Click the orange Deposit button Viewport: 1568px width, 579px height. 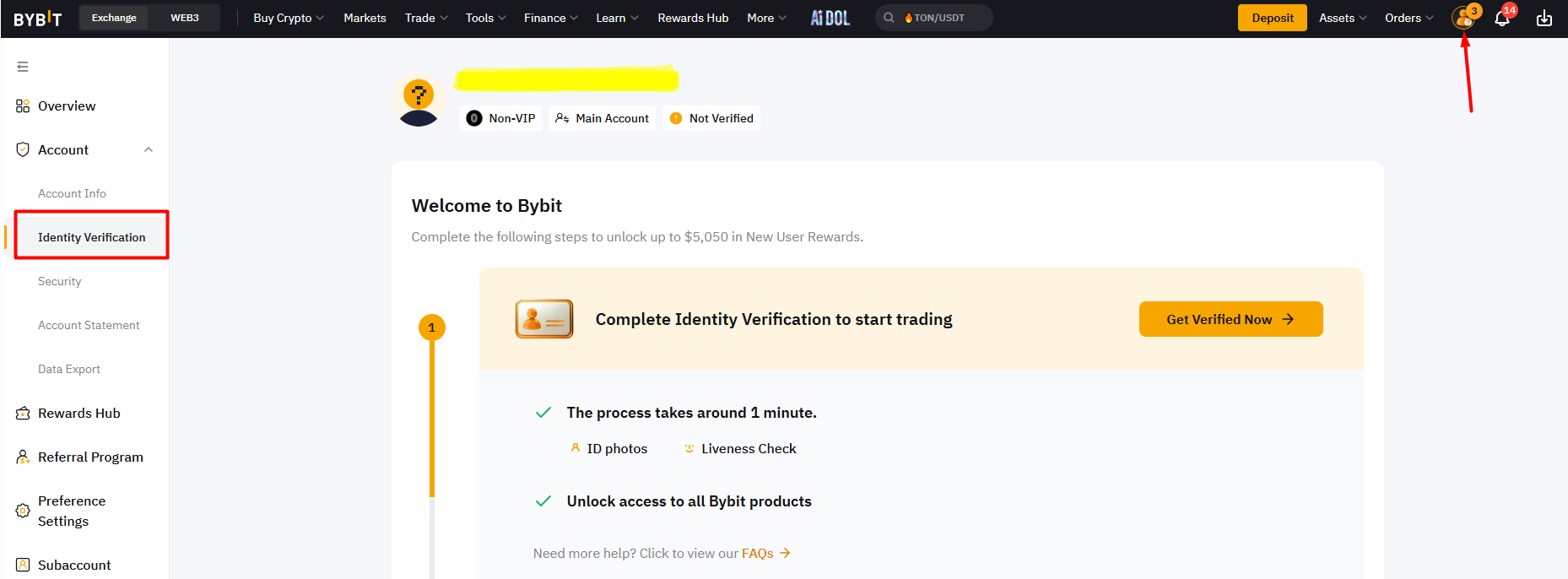click(1272, 18)
